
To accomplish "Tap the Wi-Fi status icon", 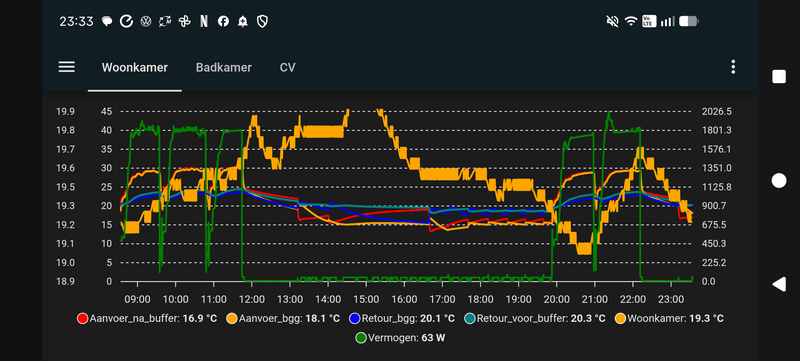I will coord(631,21).
